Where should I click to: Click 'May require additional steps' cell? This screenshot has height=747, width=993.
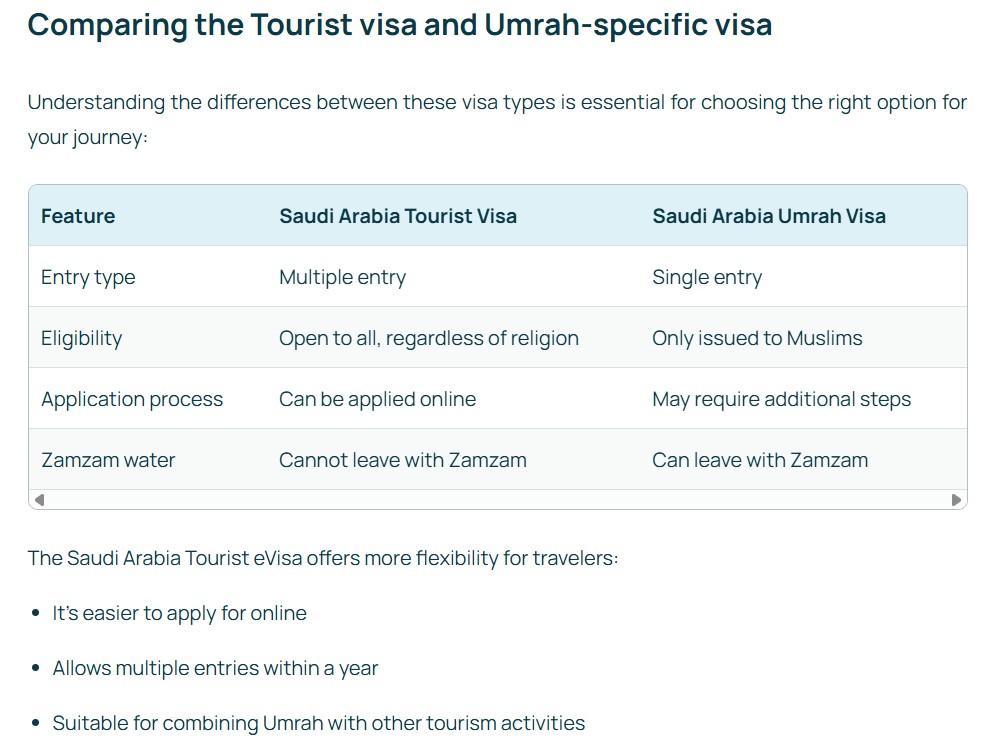(781, 399)
